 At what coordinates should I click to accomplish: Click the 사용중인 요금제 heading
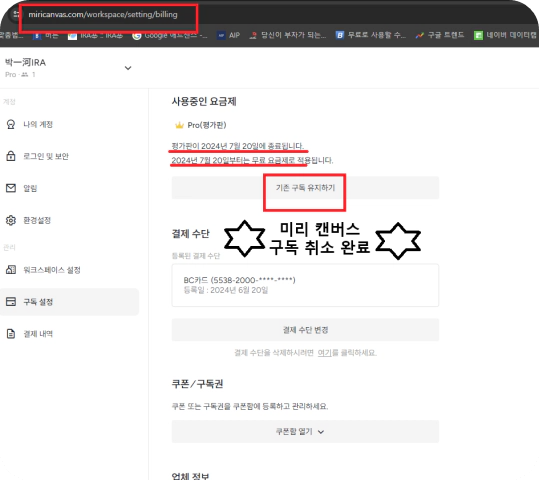click(x=204, y=101)
